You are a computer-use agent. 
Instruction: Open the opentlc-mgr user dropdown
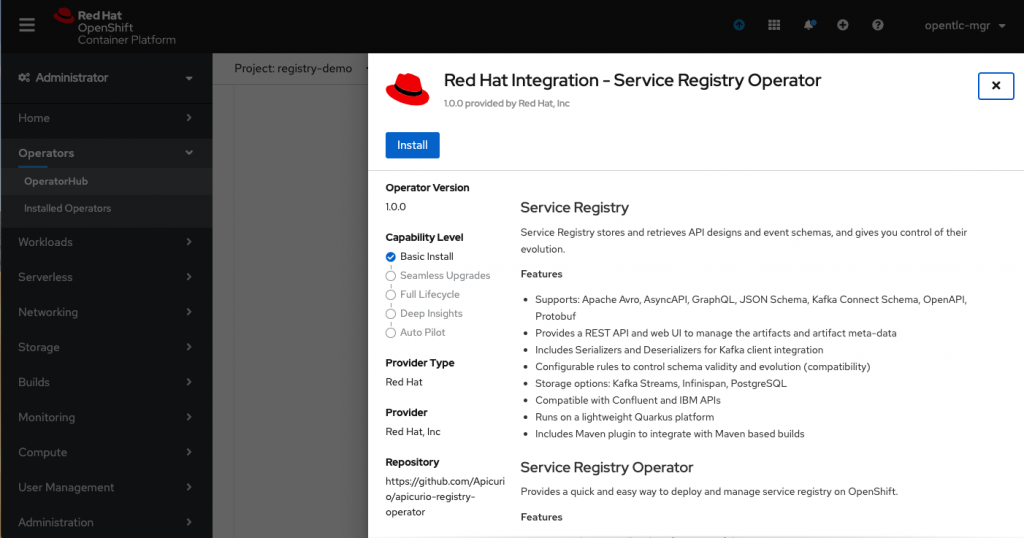[965, 25]
